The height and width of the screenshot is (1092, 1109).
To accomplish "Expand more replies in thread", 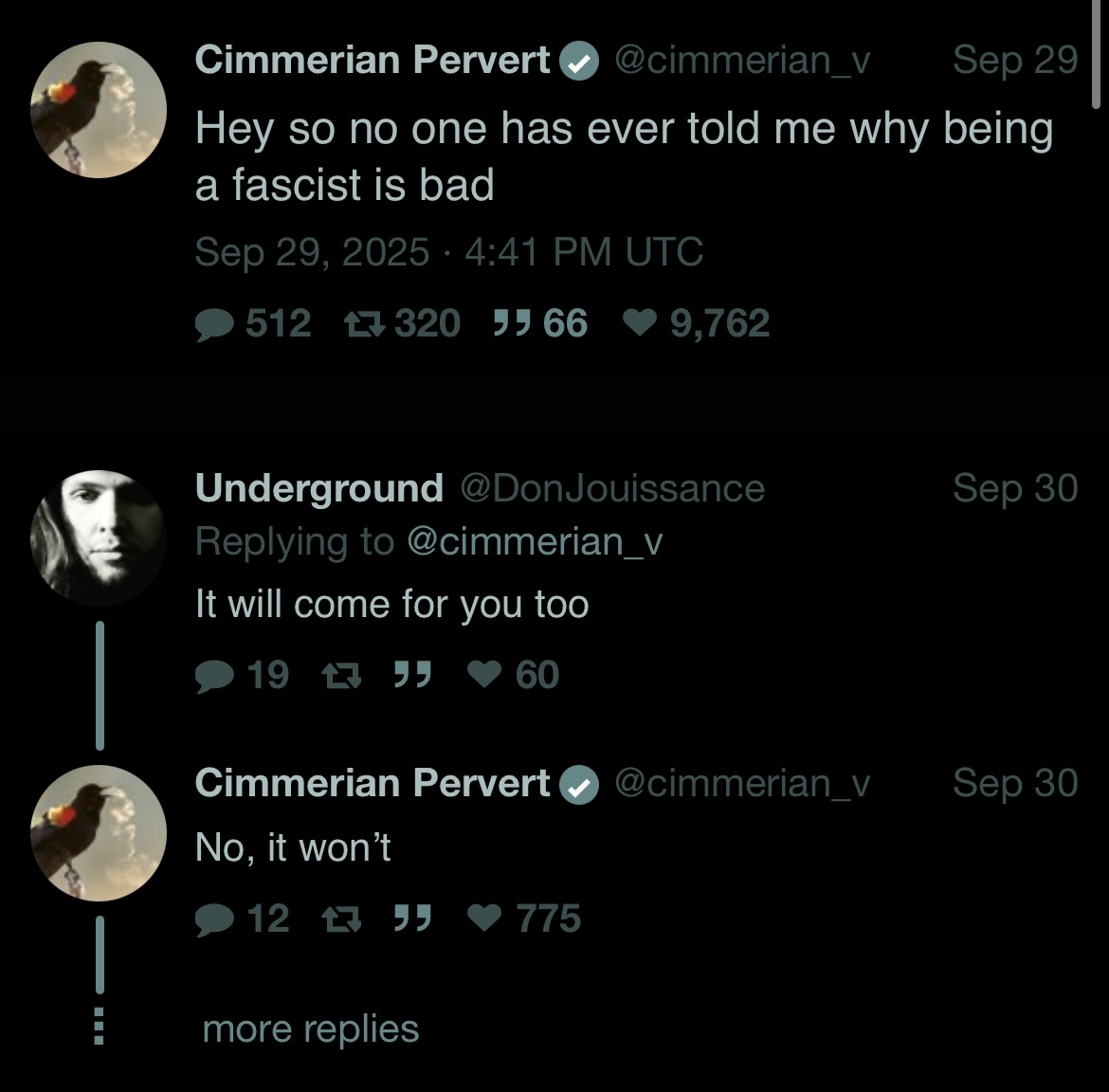I will 310,1029.
